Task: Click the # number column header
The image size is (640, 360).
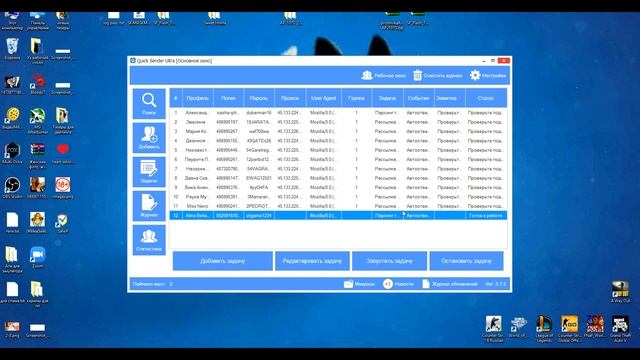Action: 176,98
